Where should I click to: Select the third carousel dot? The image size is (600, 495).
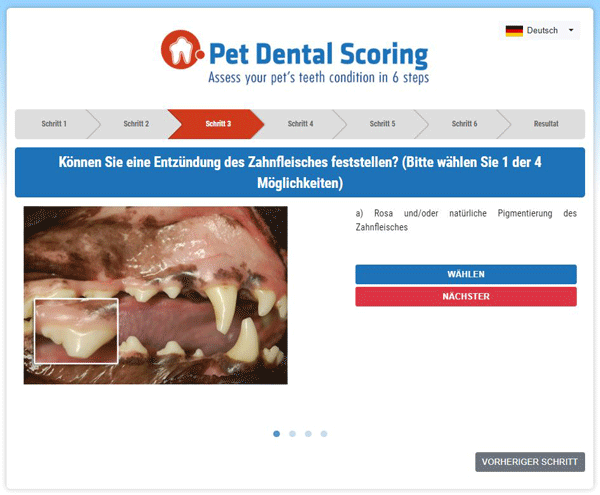point(308,433)
